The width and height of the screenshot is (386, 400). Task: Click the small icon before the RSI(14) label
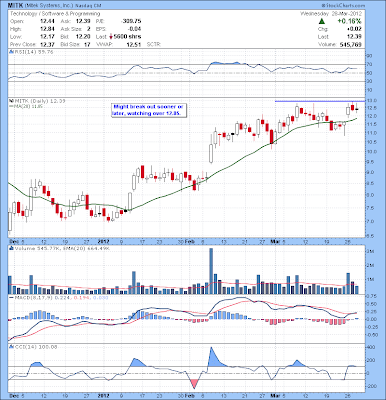tap(11, 52)
